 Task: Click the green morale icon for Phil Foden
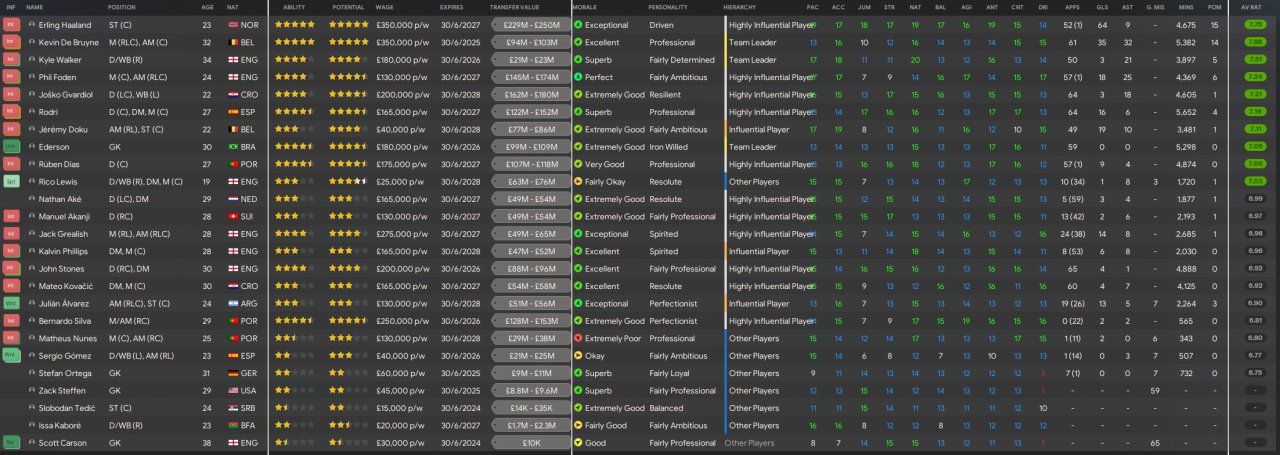click(x=578, y=77)
